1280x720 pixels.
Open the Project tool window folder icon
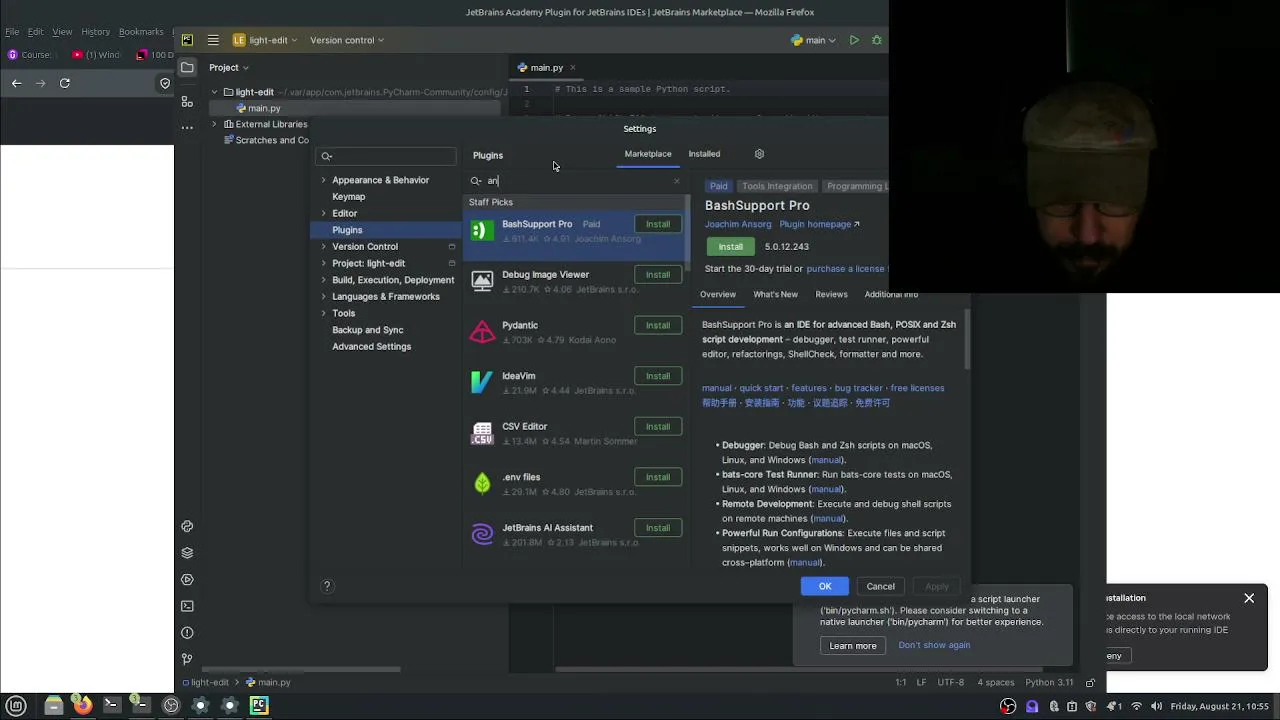(x=187, y=67)
